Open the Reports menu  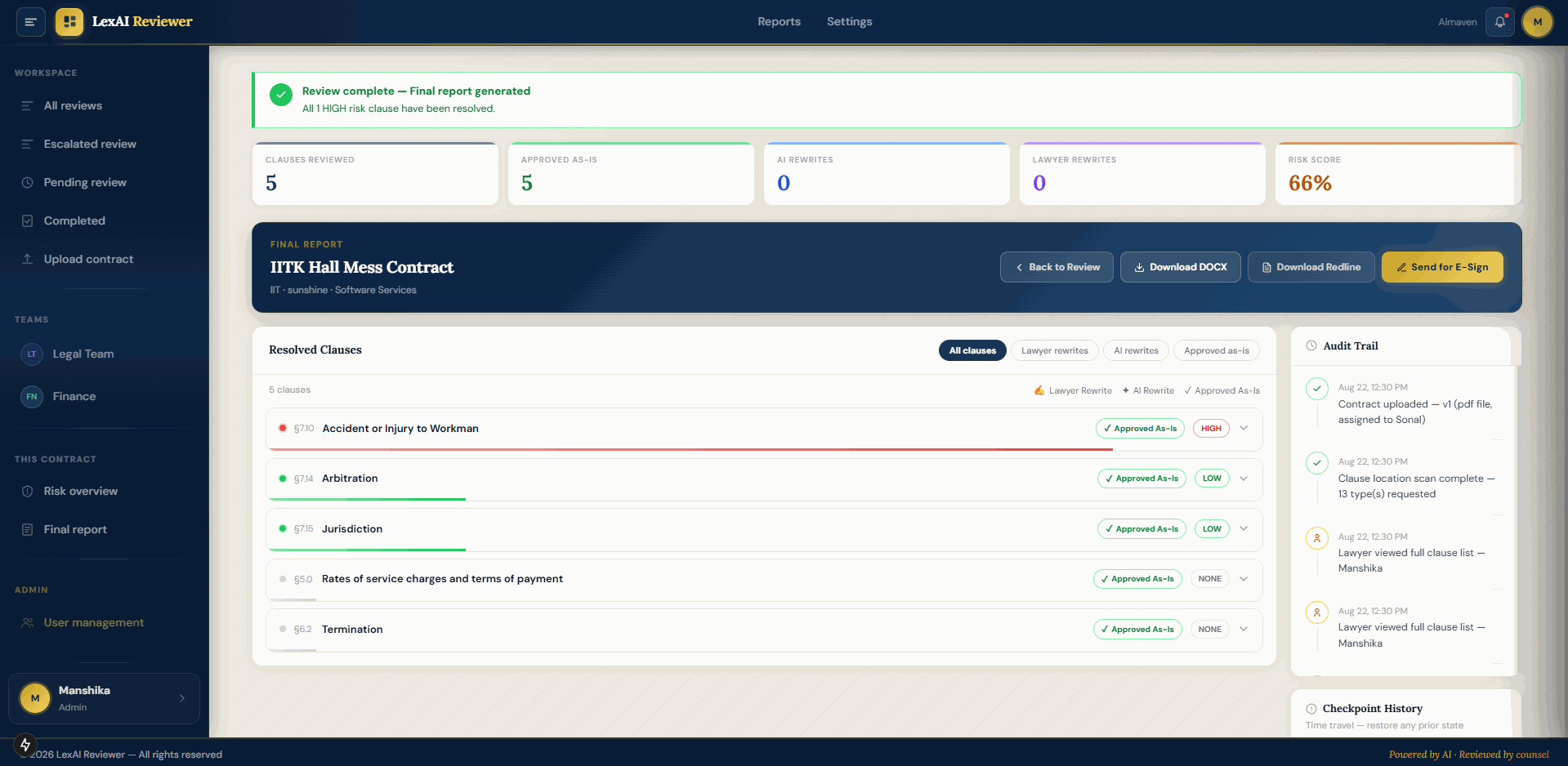(779, 22)
